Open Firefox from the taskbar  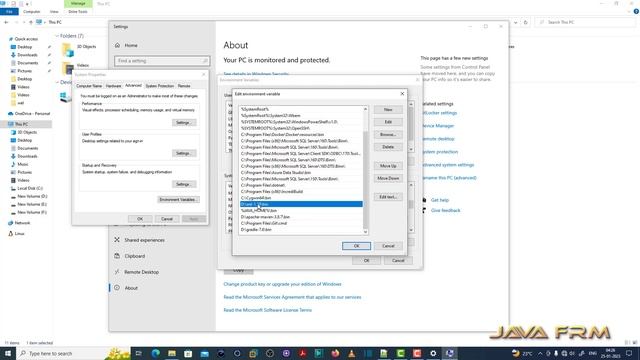tap(335, 353)
